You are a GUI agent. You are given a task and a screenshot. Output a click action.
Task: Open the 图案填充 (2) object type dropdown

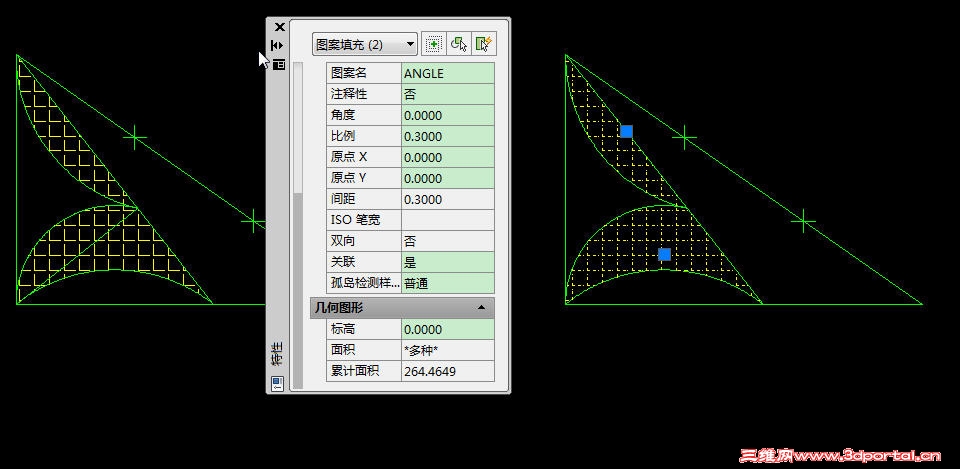(365, 45)
